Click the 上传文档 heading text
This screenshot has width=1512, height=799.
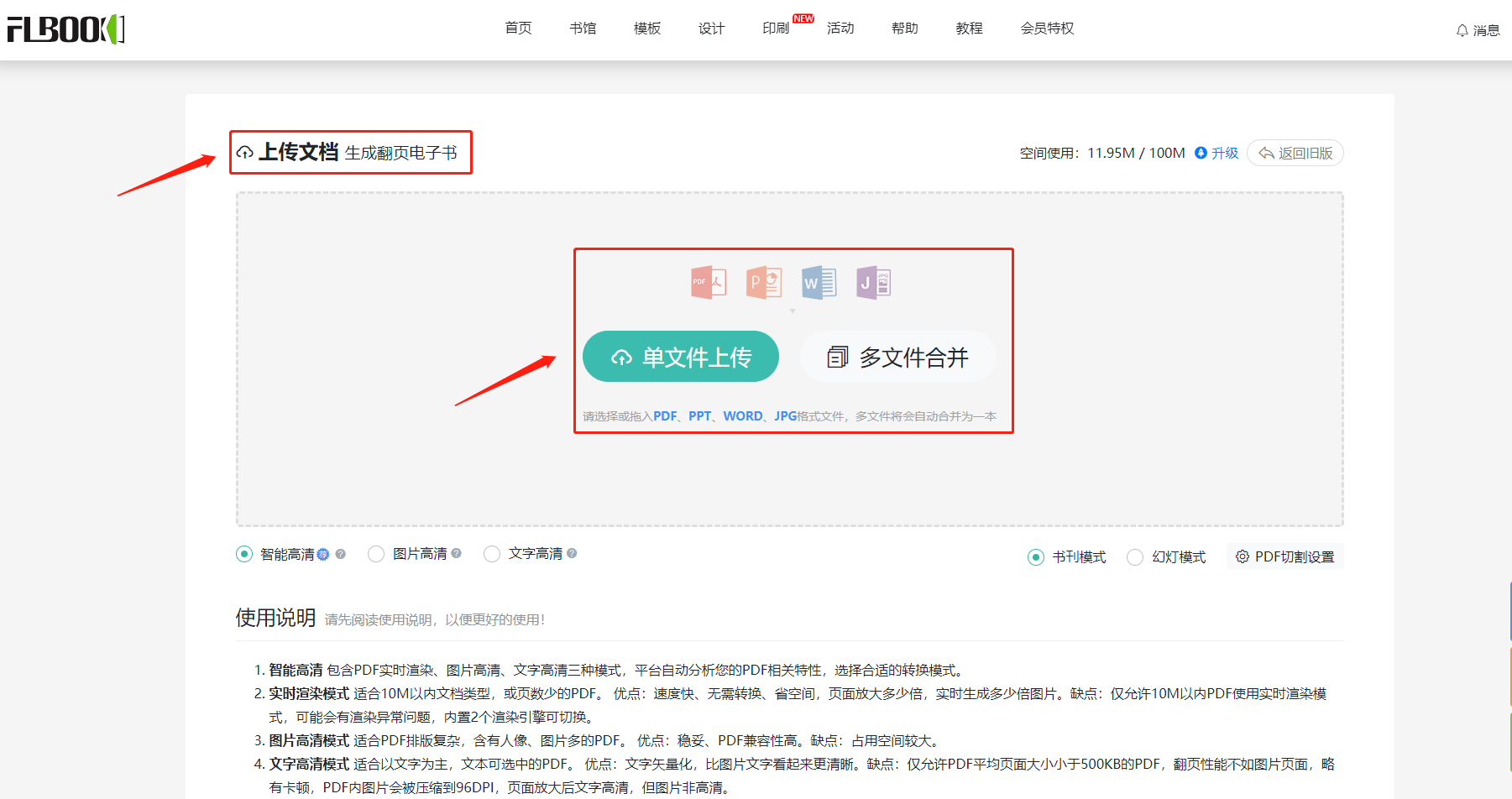pyautogui.click(x=298, y=152)
